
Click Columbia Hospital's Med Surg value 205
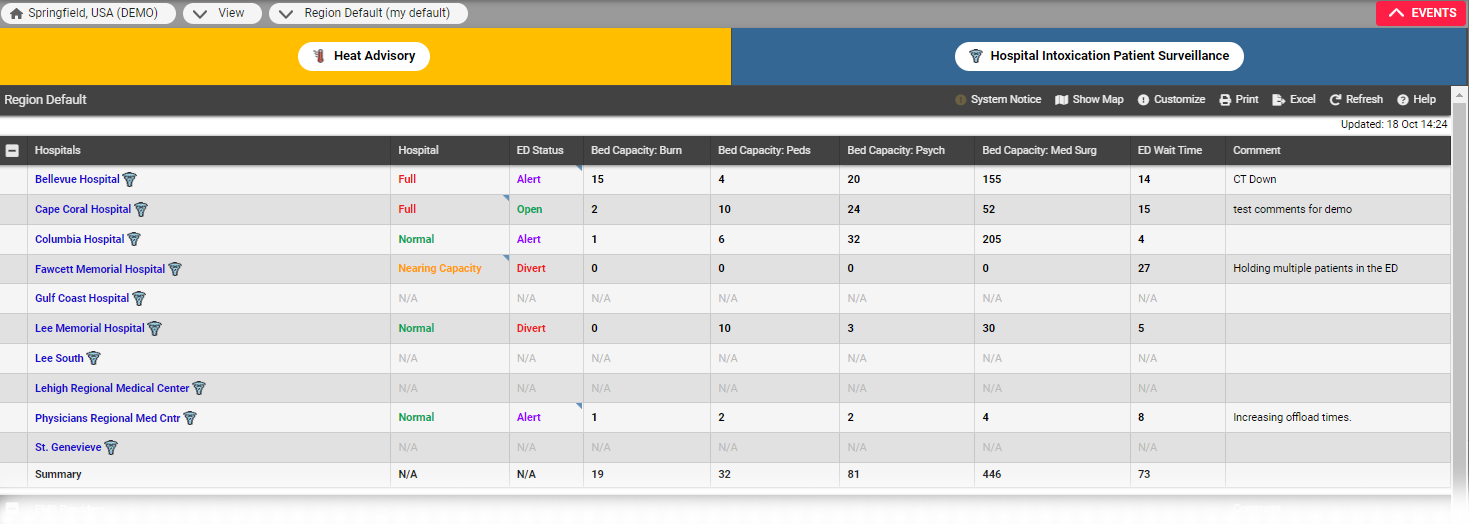point(992,240)
